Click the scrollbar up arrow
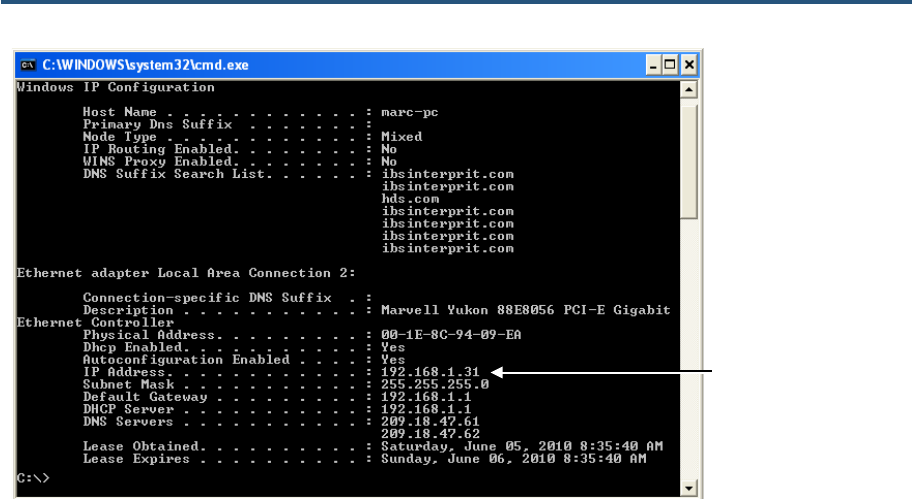The height and width of the screenshot is (499, 912). pyautogui.click(x=689, y=90)
